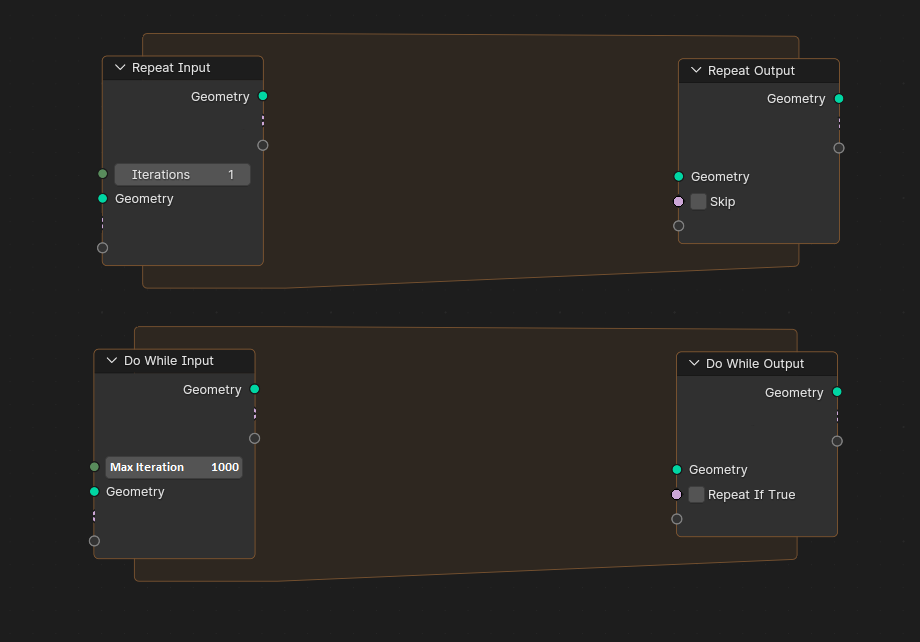Collapse the Repeat Output node
Image resolution: width=920 pixels, height=642 pixels.
point(696,70)
